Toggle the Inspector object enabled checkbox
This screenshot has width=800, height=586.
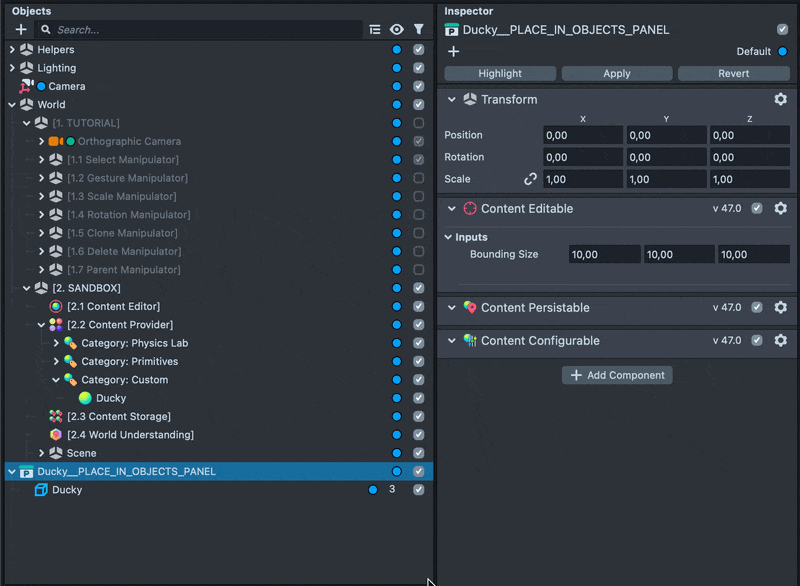tap(782, 30)
